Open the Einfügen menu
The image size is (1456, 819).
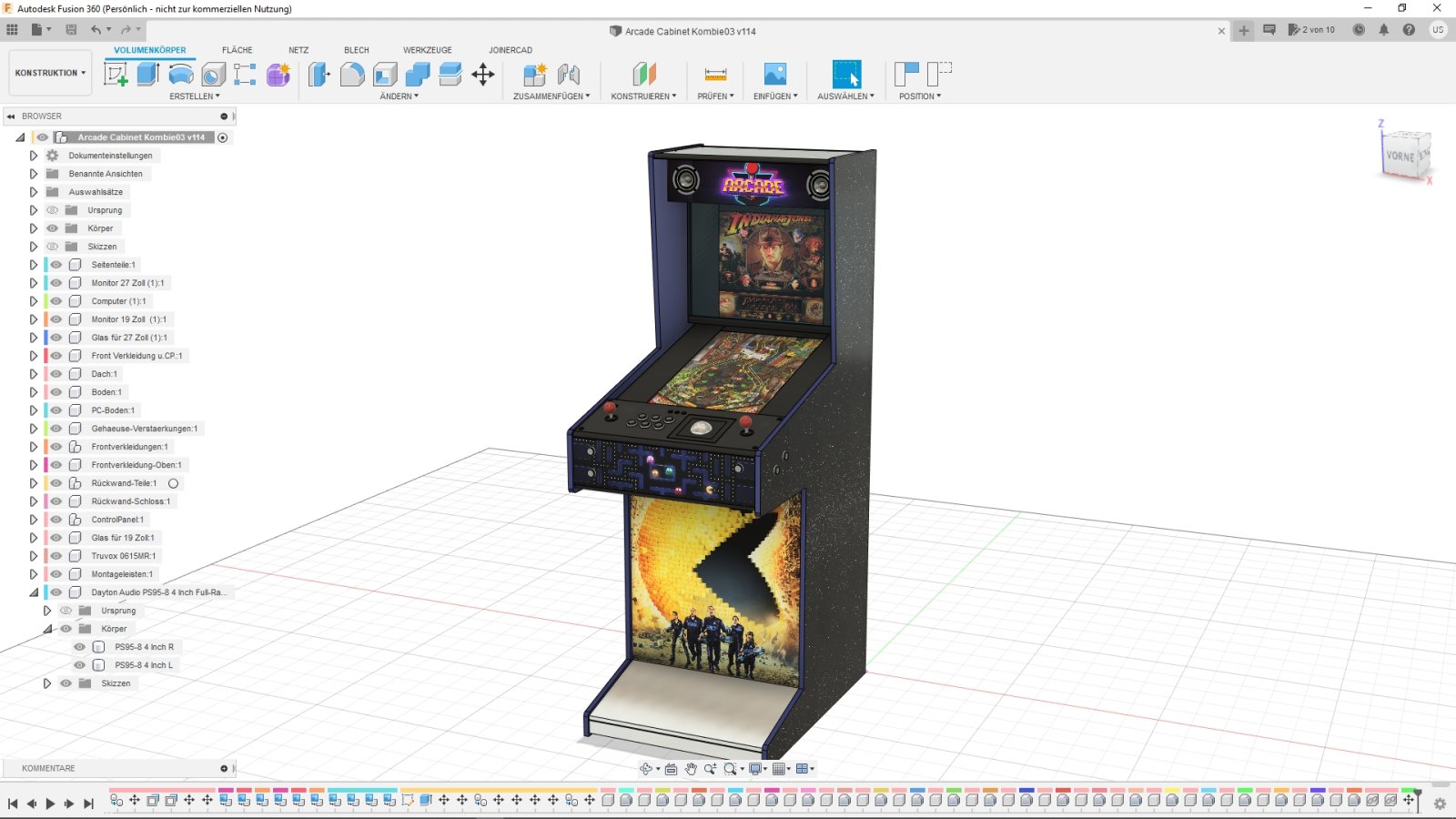coord(775,96)
